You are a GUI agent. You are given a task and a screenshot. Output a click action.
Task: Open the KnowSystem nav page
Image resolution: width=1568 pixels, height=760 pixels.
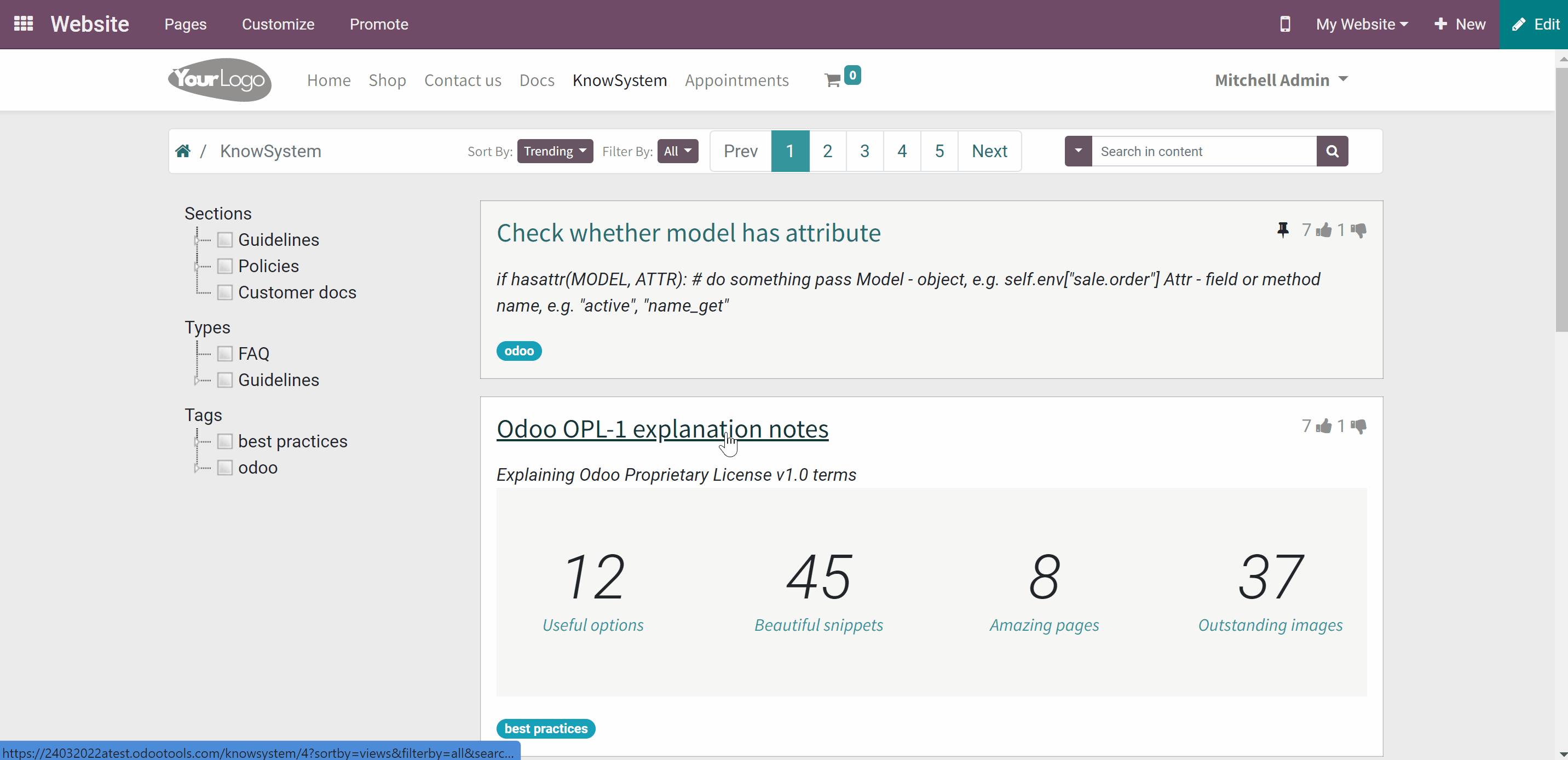[620, 80]
